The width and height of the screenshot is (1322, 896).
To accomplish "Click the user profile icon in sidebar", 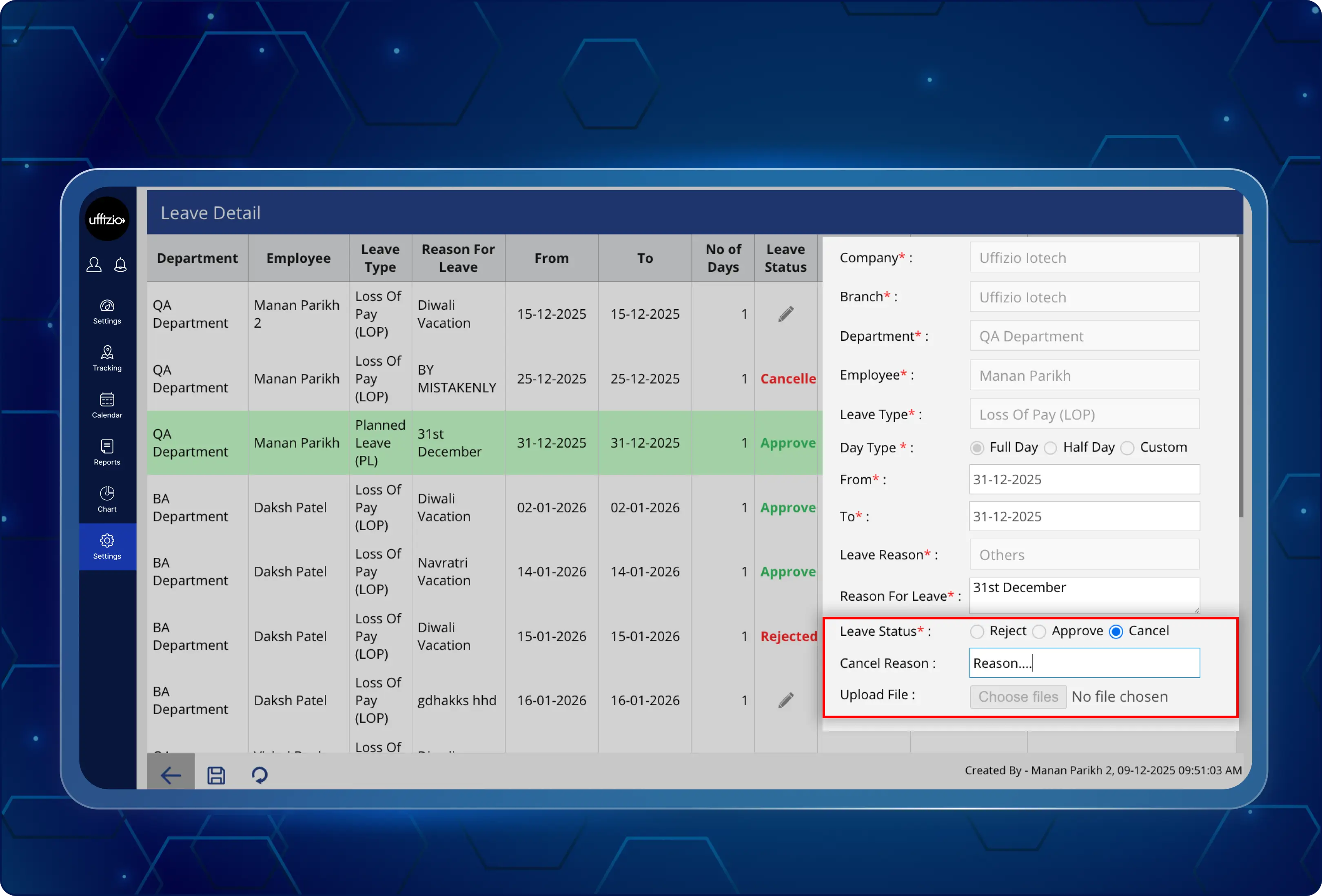I will click(94, 265).
